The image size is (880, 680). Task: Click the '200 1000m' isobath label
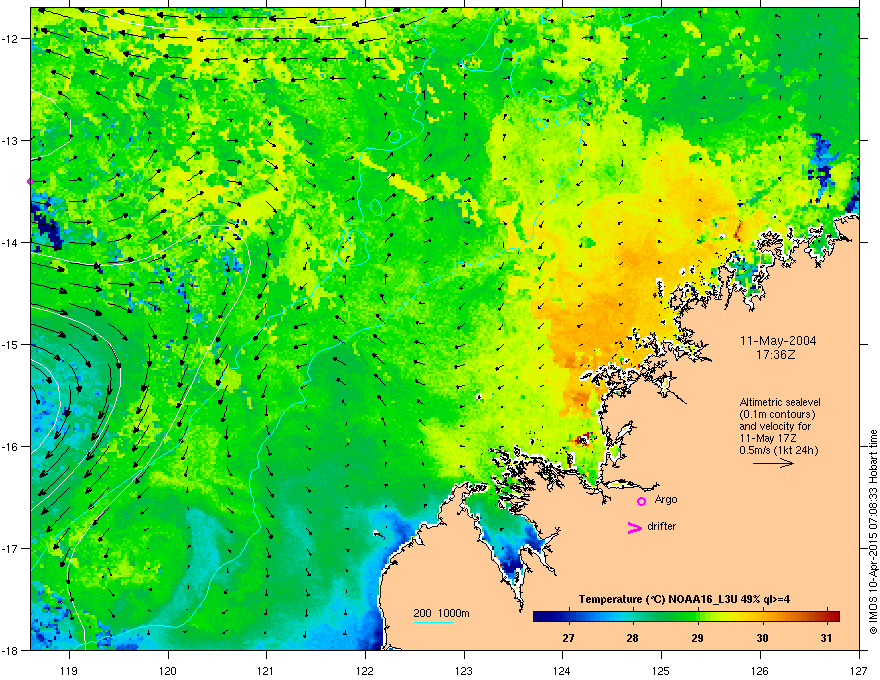coord(441,613)
